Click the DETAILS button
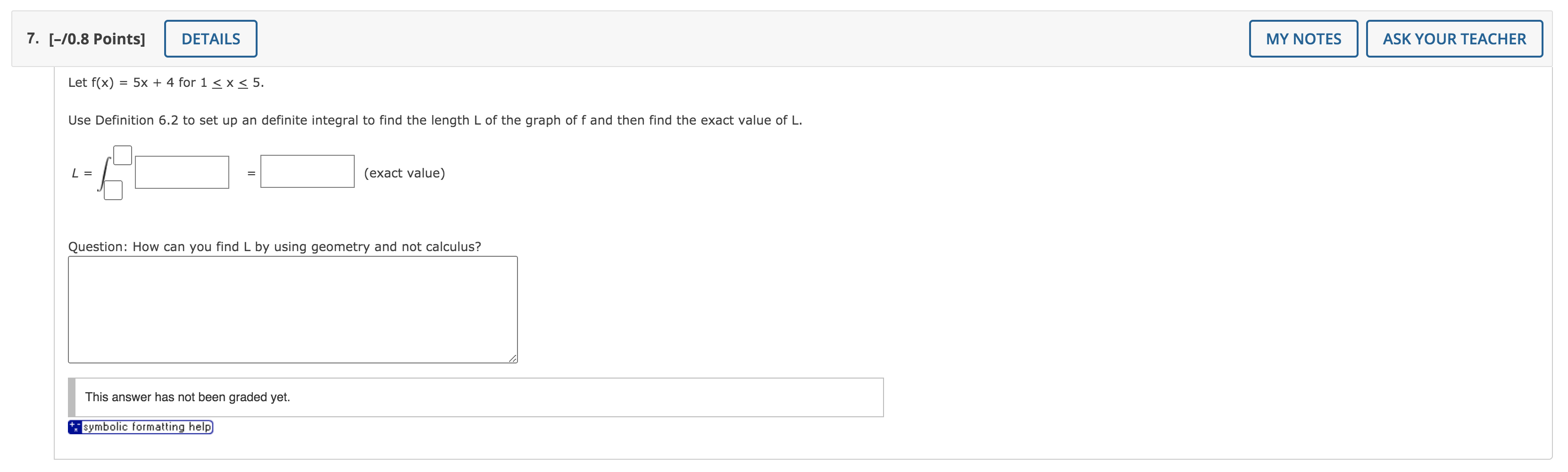1568x472 pixels. pos(210,38)
